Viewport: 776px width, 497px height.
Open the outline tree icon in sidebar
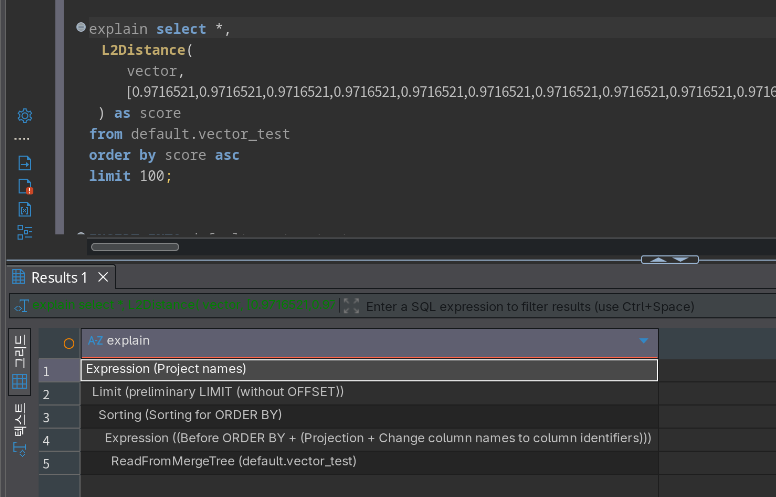(x=25, y=232)
